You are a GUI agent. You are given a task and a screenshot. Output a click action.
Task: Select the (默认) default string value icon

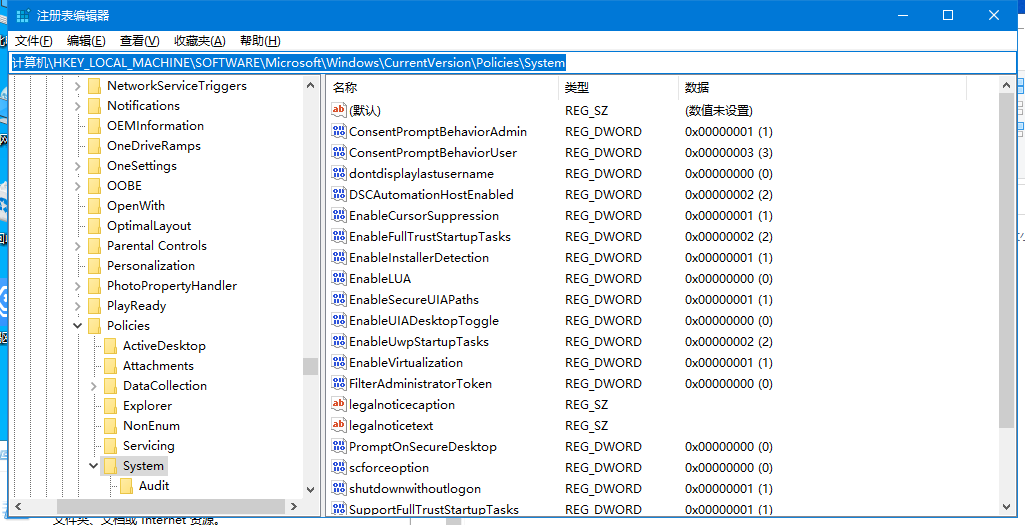pyautogui.click(x=339, y=110)
